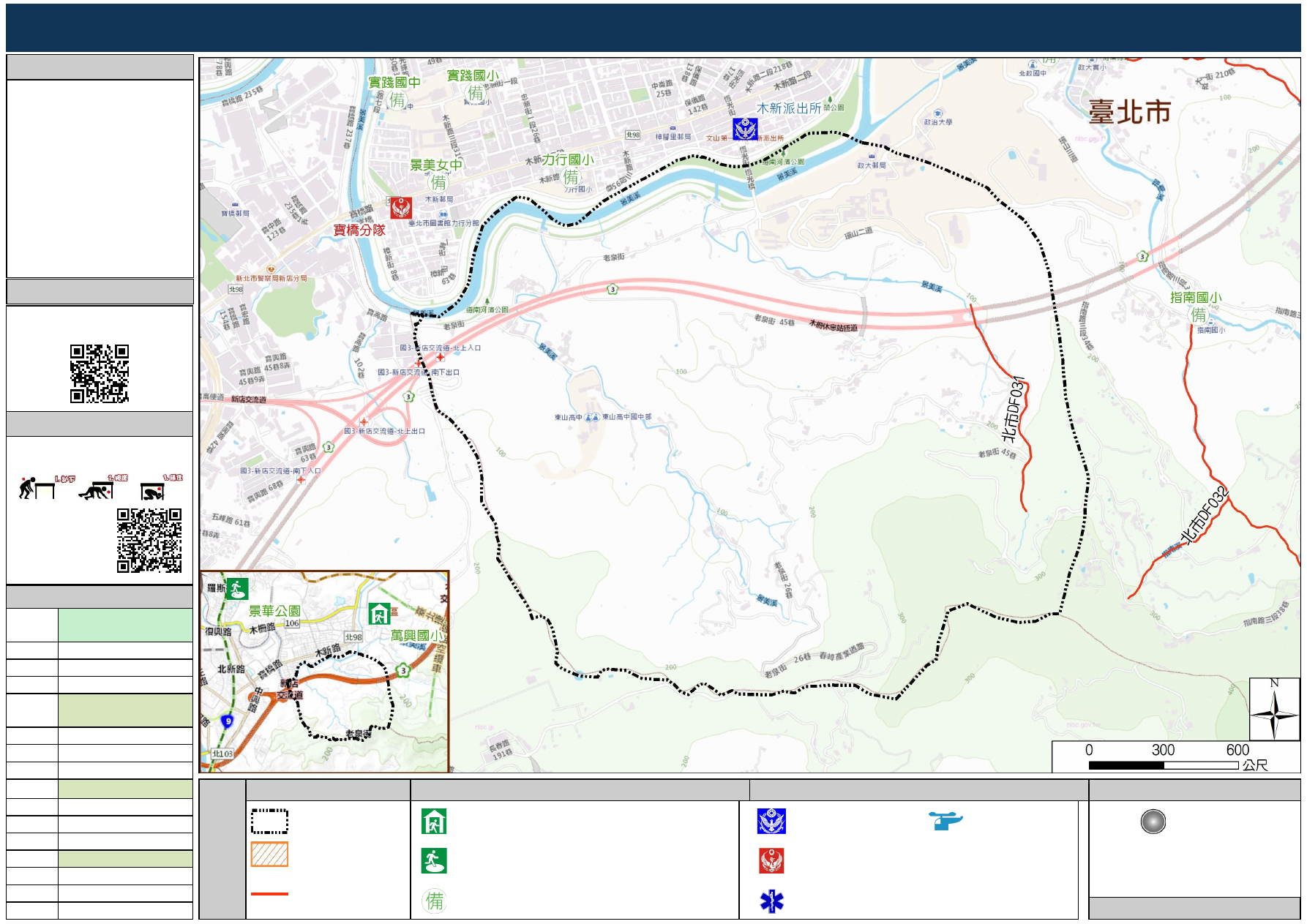Select the 備 marker under 實踐國中

[x=397, y=100]
